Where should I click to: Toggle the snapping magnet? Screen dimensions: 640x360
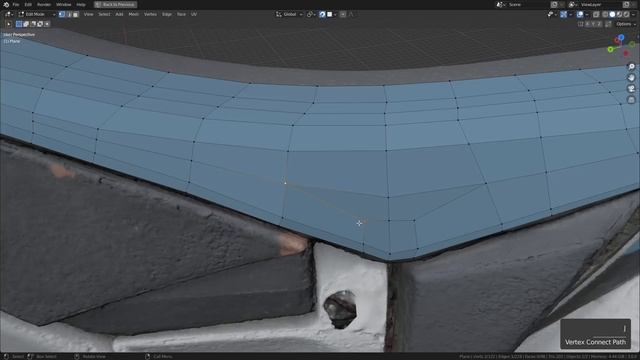322,14
